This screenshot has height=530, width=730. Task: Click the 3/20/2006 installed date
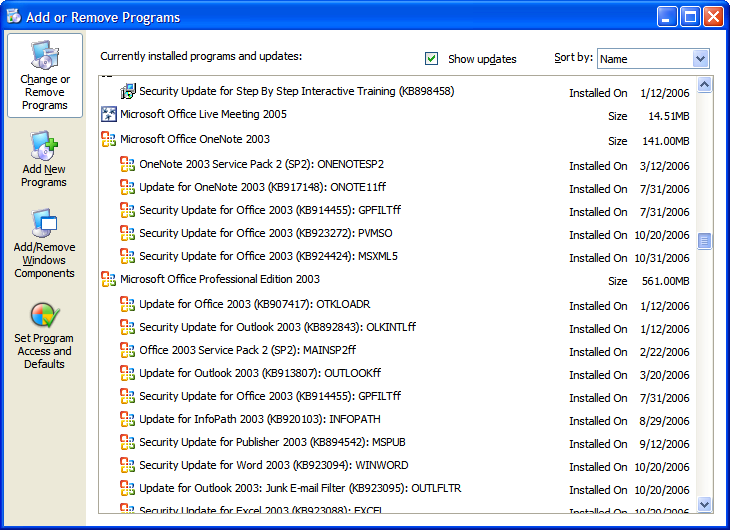pos(664,375)
